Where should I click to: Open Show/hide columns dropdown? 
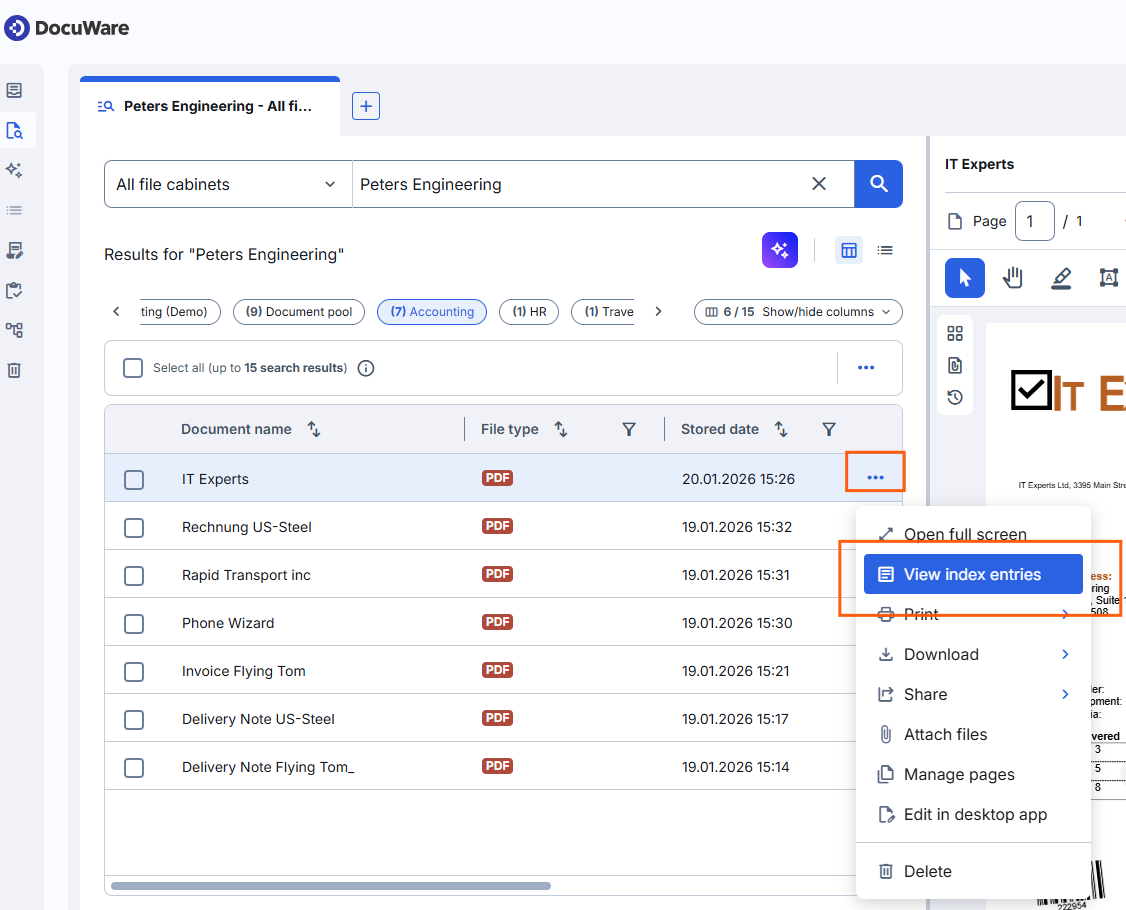pos(798,312)
